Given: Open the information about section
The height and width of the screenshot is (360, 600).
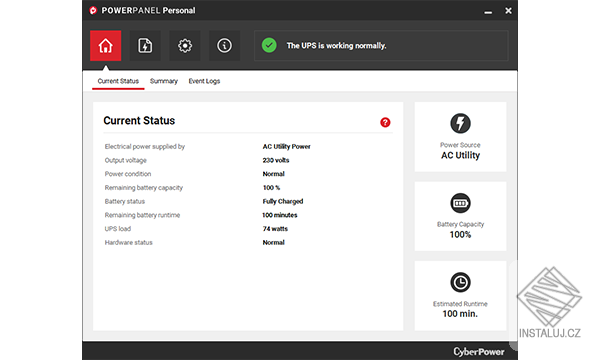Looking at the screenshot, I should (224, 46).
